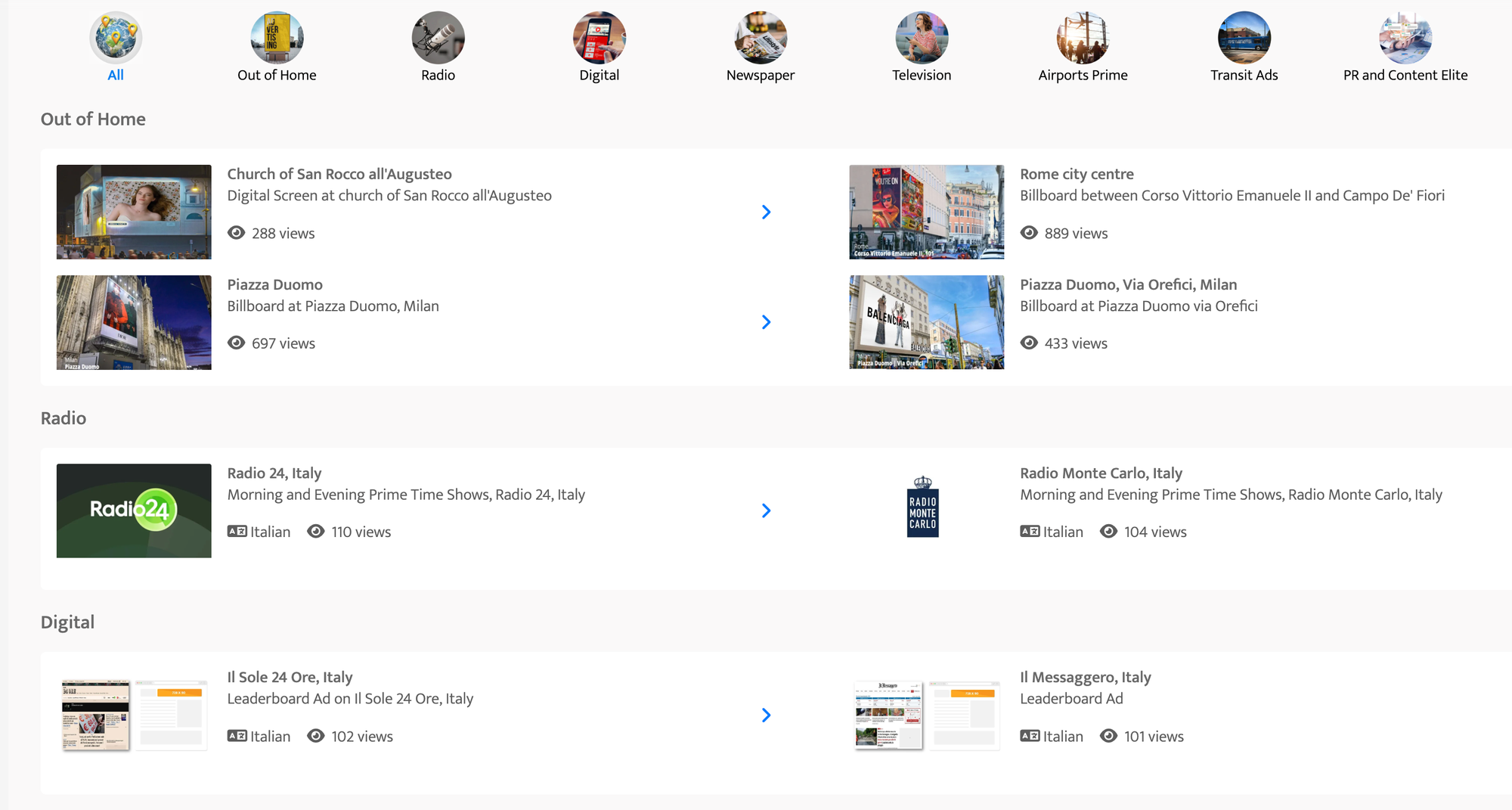The image size is (1512, 810).
Task: Select the Digital category icon
Action: (x=599, y=38)
